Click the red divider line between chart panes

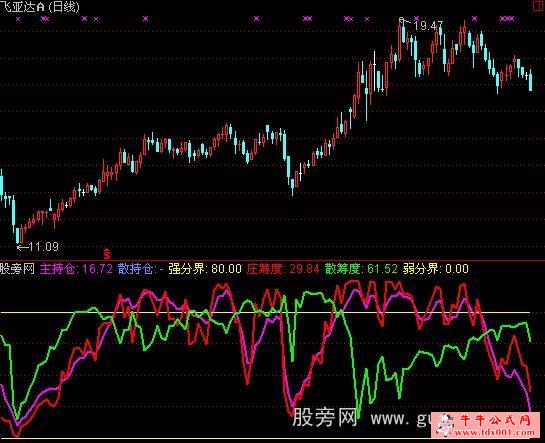pyautogui.click(x=272, y=261)
